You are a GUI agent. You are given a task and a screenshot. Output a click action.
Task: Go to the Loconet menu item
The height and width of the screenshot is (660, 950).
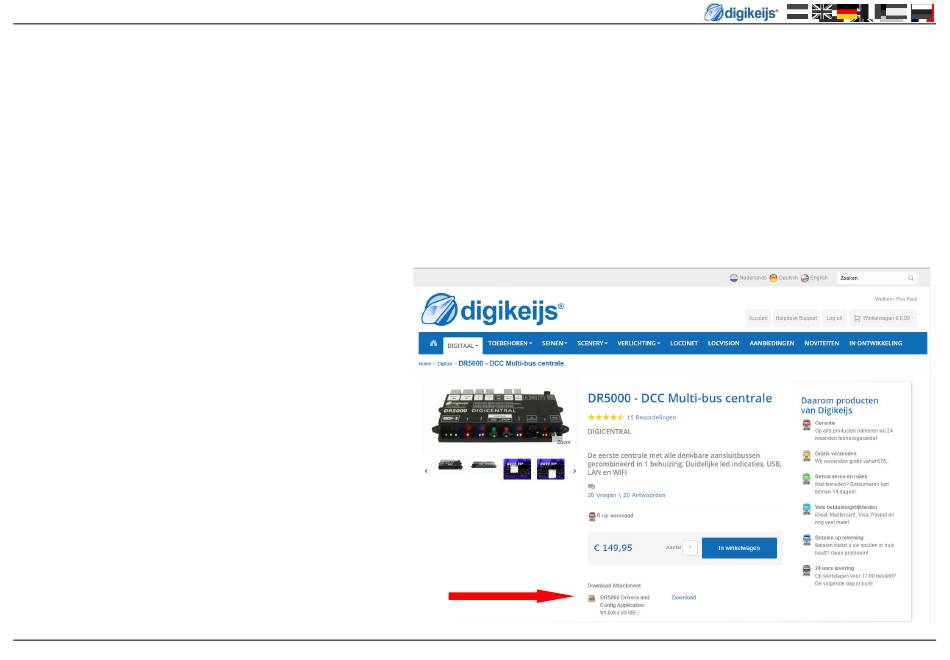[x=684, y=343]
